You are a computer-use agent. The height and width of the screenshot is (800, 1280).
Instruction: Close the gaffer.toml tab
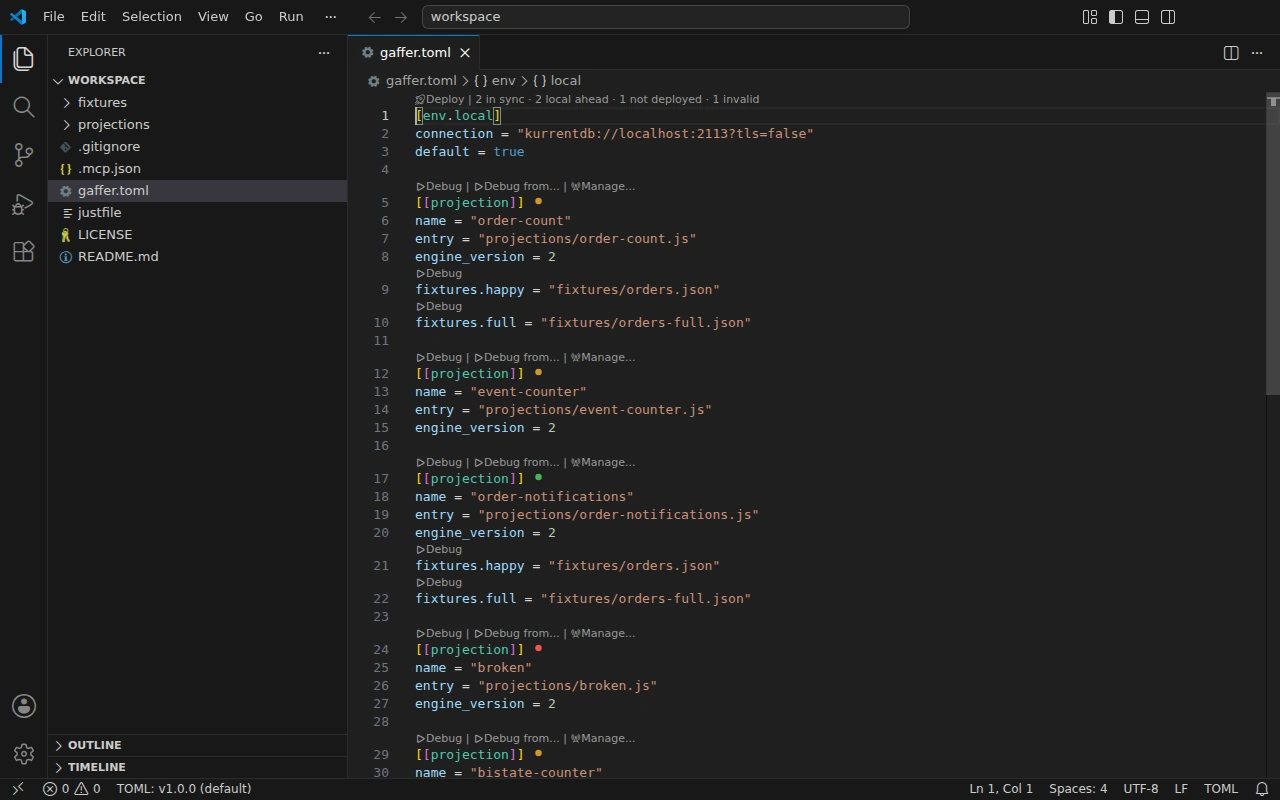(465, 53)
